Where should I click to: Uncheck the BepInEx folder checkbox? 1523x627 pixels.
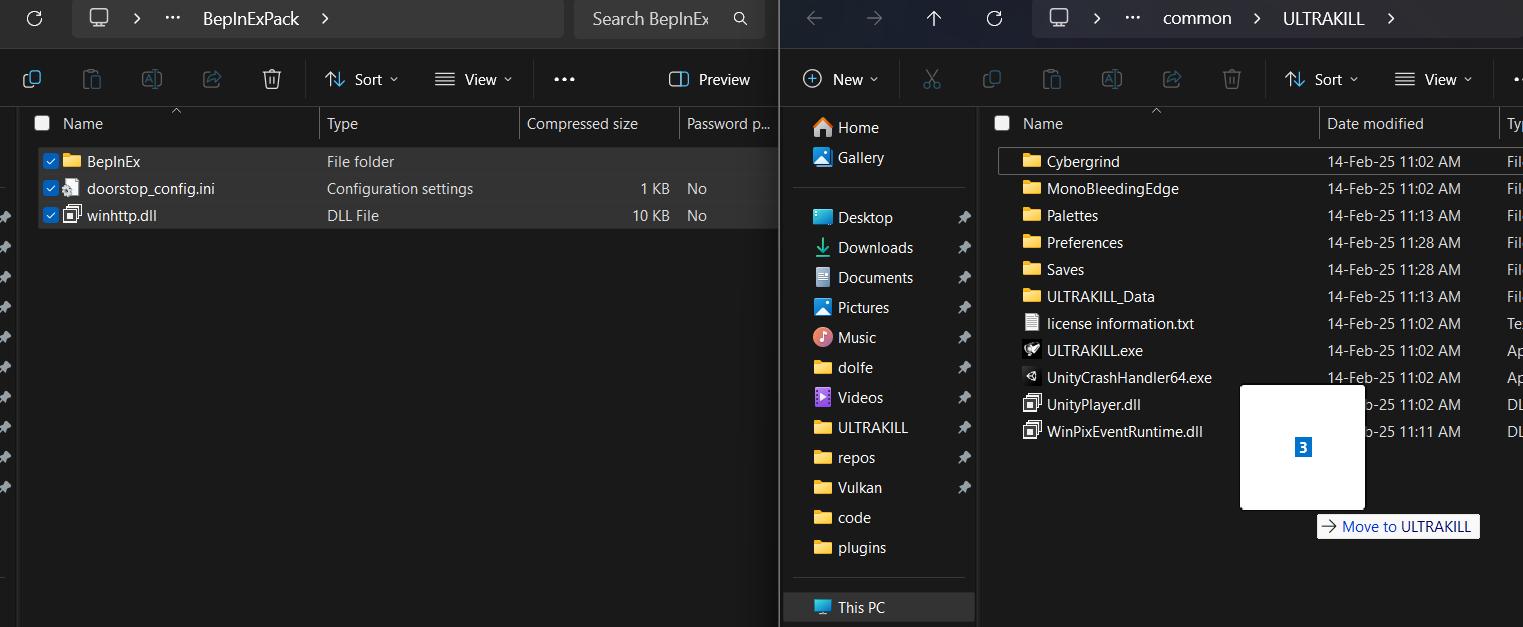pos(51,161)
